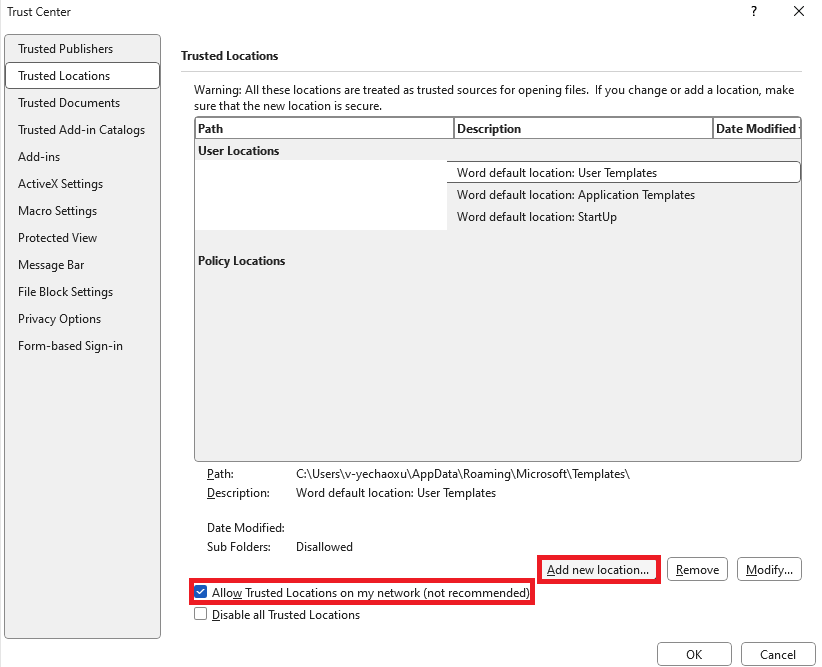822x667 pixels.
Task: View File Block Settings
Action: [64, 291]
